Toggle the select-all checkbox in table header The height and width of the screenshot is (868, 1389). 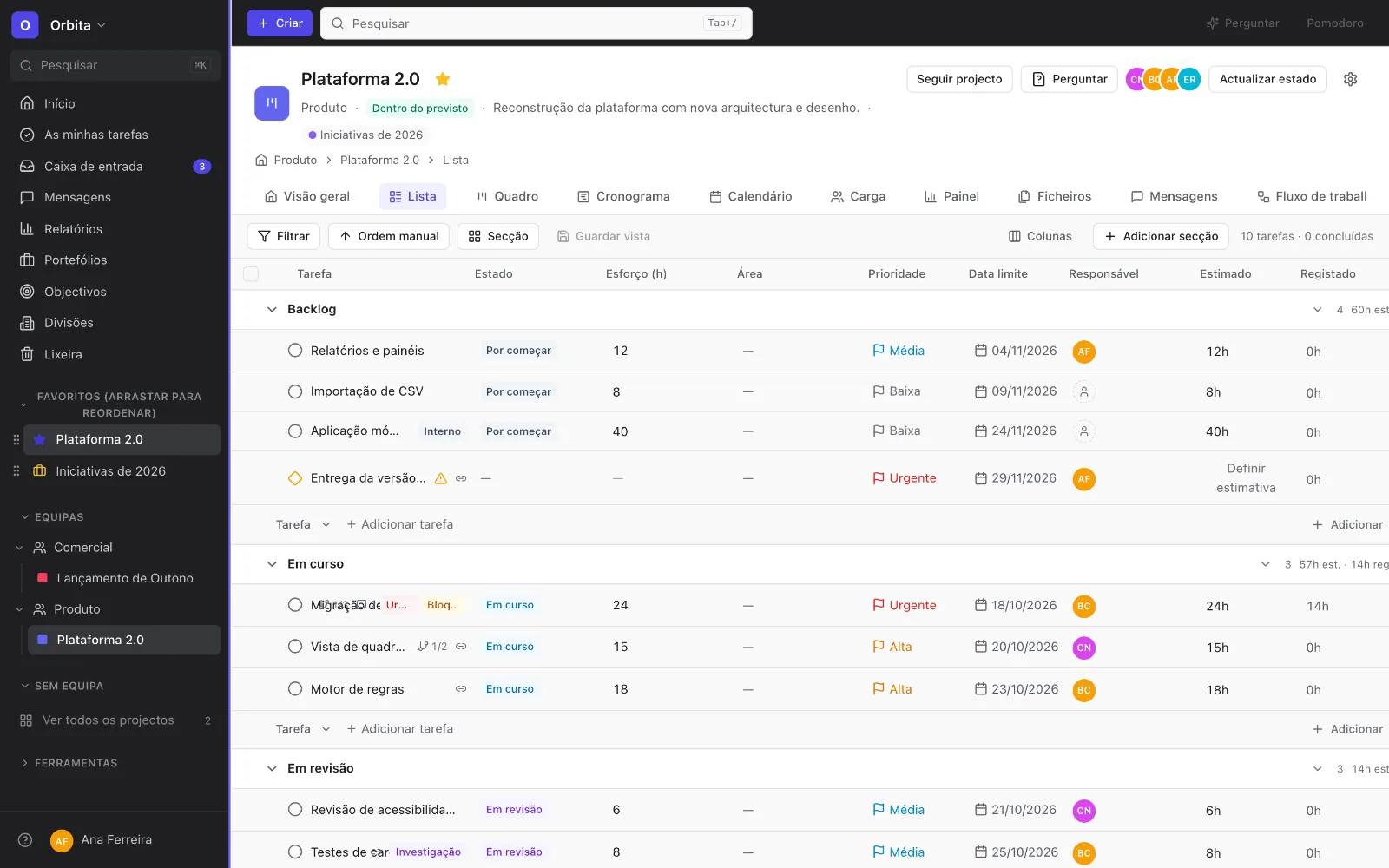coord(251,274)
